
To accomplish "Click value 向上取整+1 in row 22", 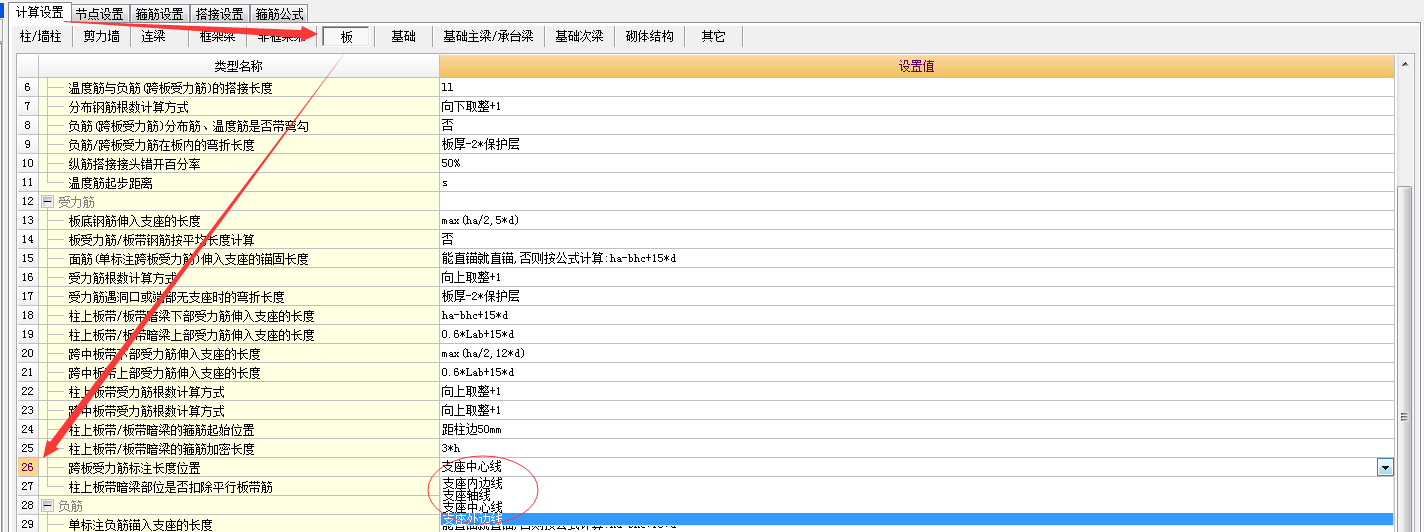I will click(x=471, y=392).
